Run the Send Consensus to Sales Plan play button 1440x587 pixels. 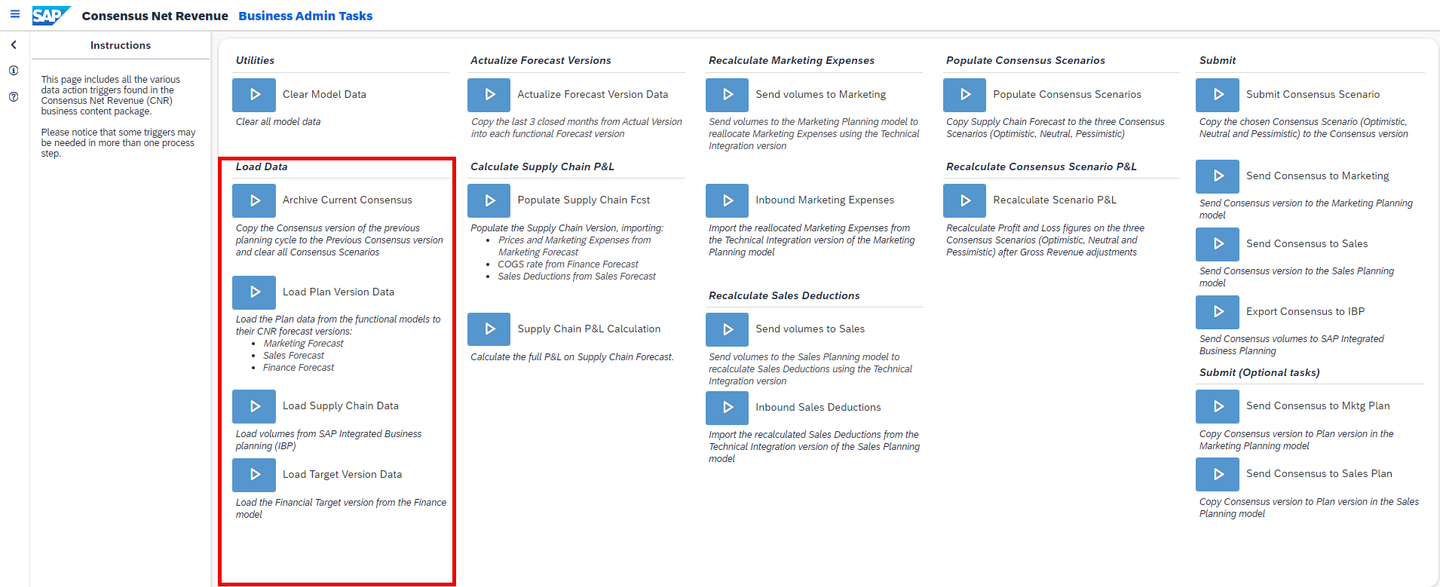[1218, 474]
